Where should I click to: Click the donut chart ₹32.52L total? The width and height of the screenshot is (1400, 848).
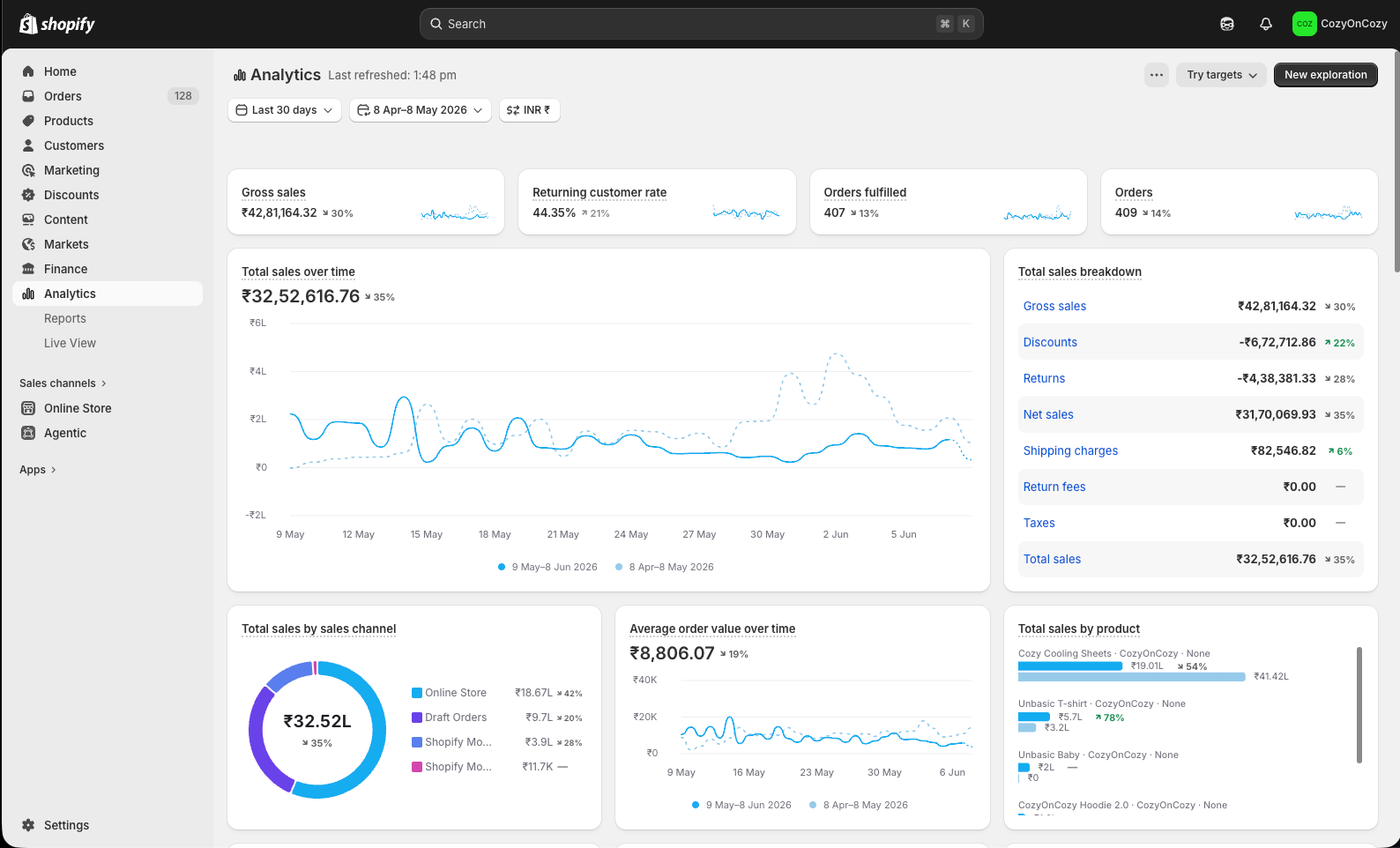point(317,722)
